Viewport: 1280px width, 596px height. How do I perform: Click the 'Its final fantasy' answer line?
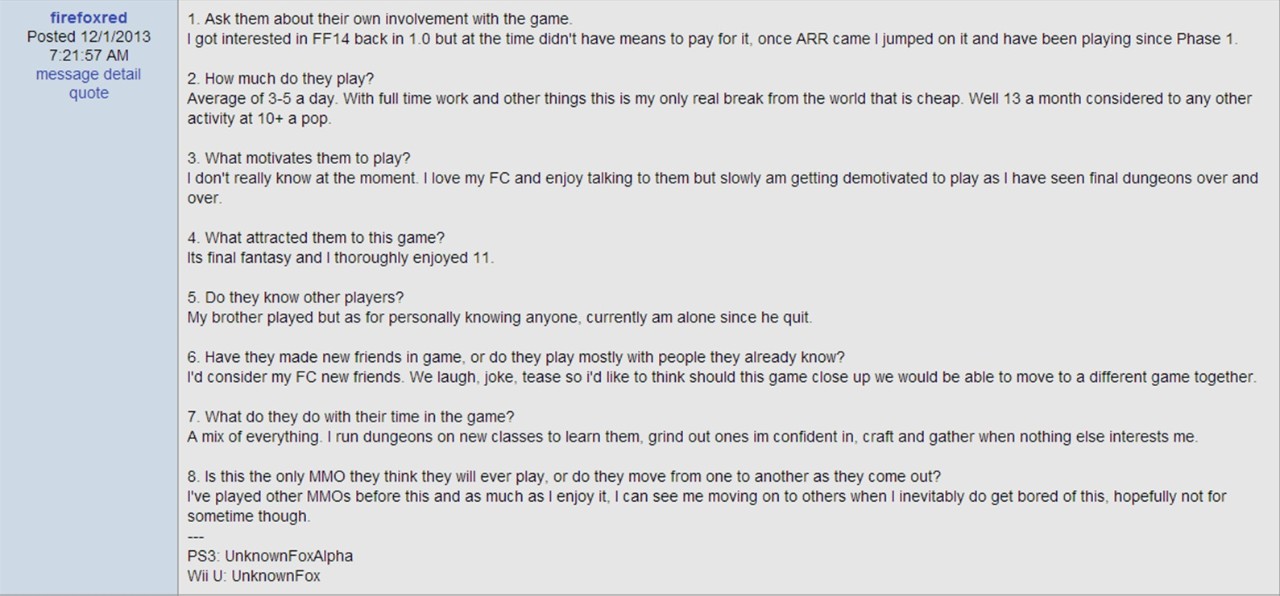(340, 258)
